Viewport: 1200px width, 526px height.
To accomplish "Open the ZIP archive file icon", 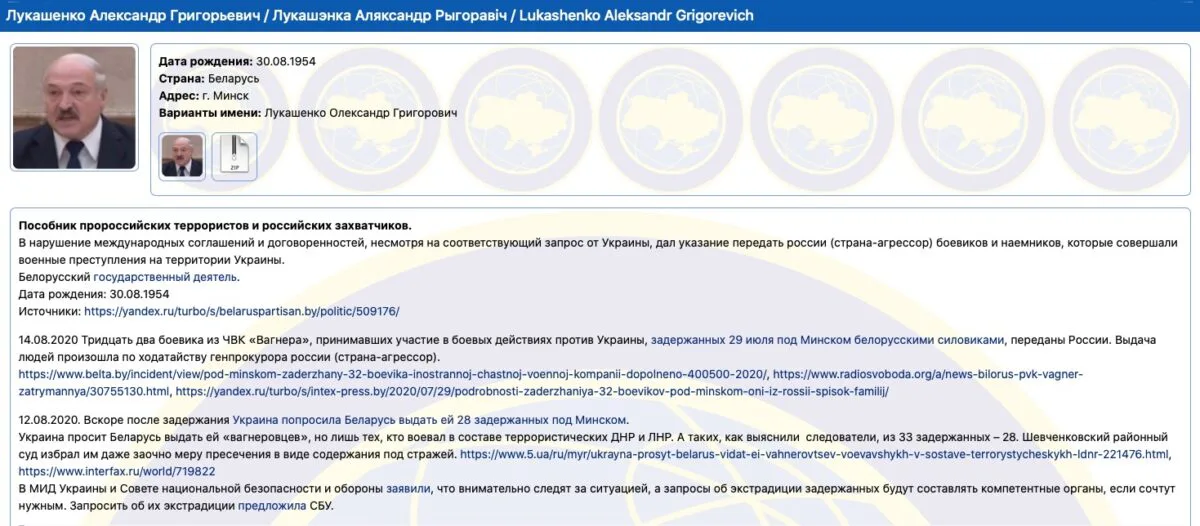I will tap(234, 156).
